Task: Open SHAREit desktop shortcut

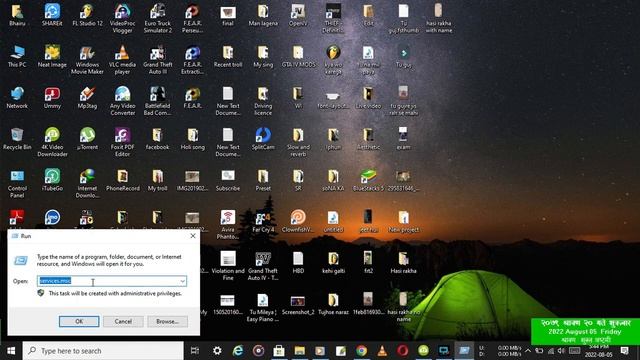Action: click(x=52, y=15)
